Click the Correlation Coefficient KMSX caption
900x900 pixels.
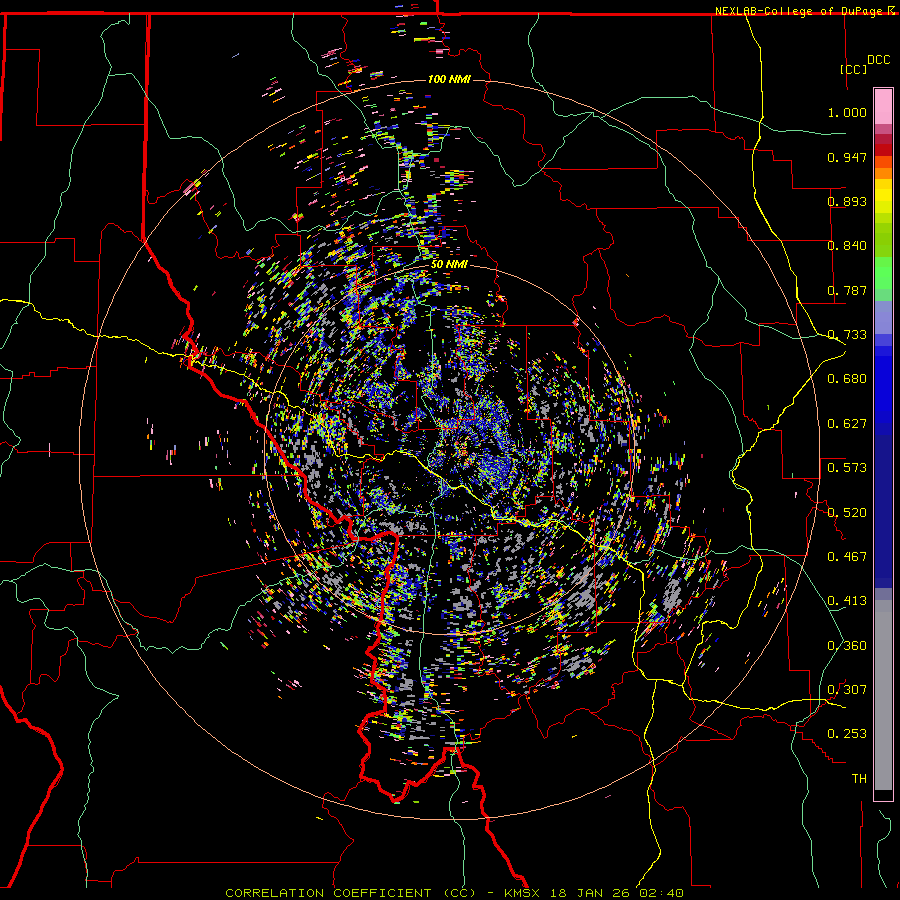coord(454,893)
